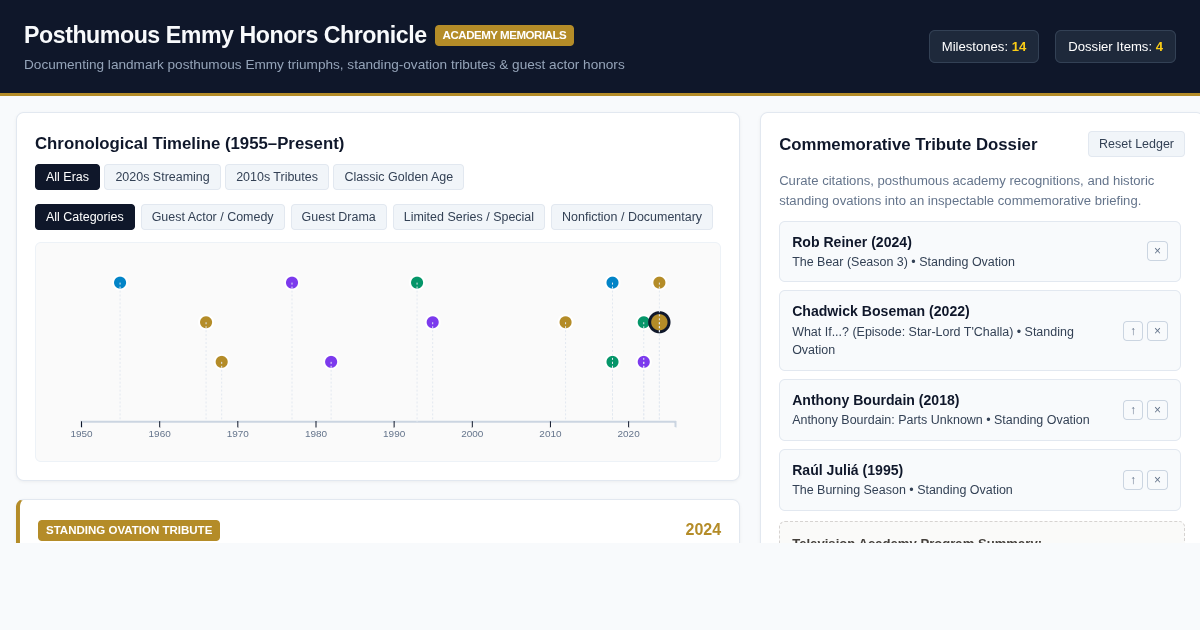Move Anthony Bourdain entry up
The height and width of the screenshot is (630, 1200).
click(1133, 410)
